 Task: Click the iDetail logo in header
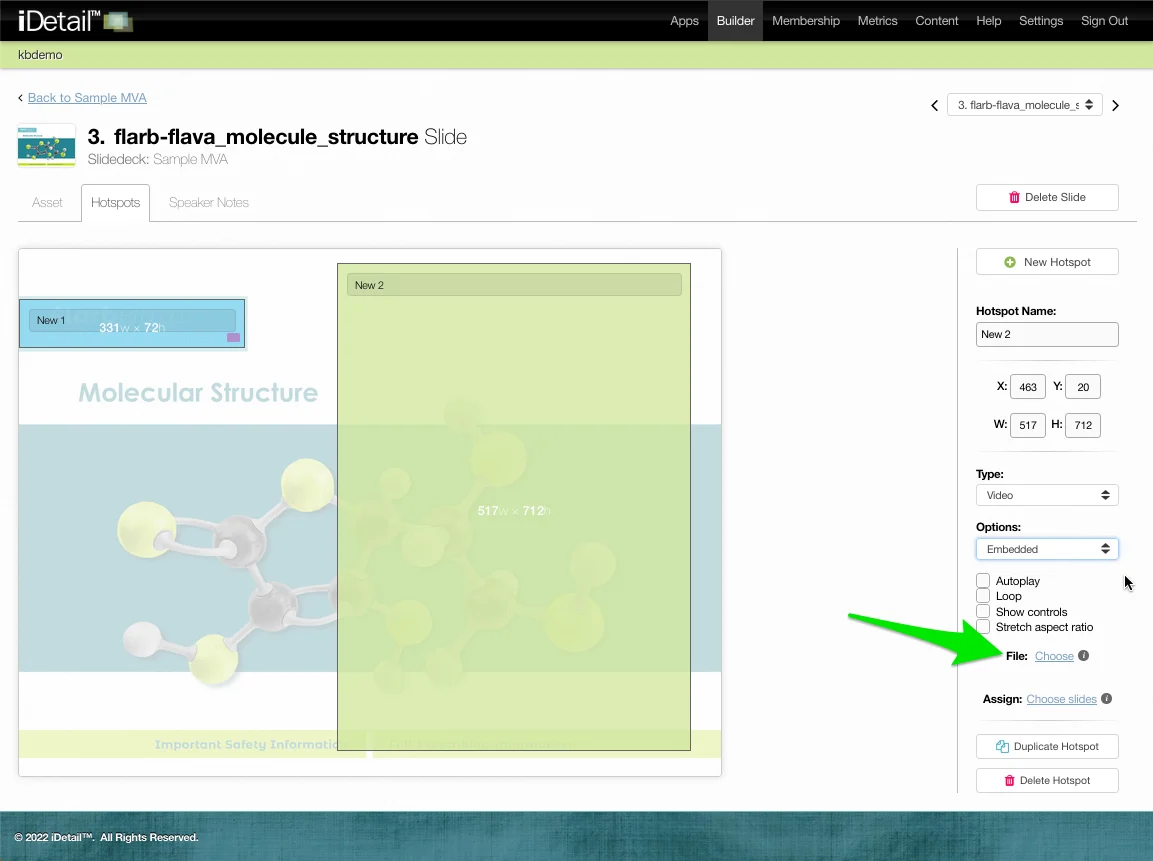pyautogui.click(x=75, y=20)
